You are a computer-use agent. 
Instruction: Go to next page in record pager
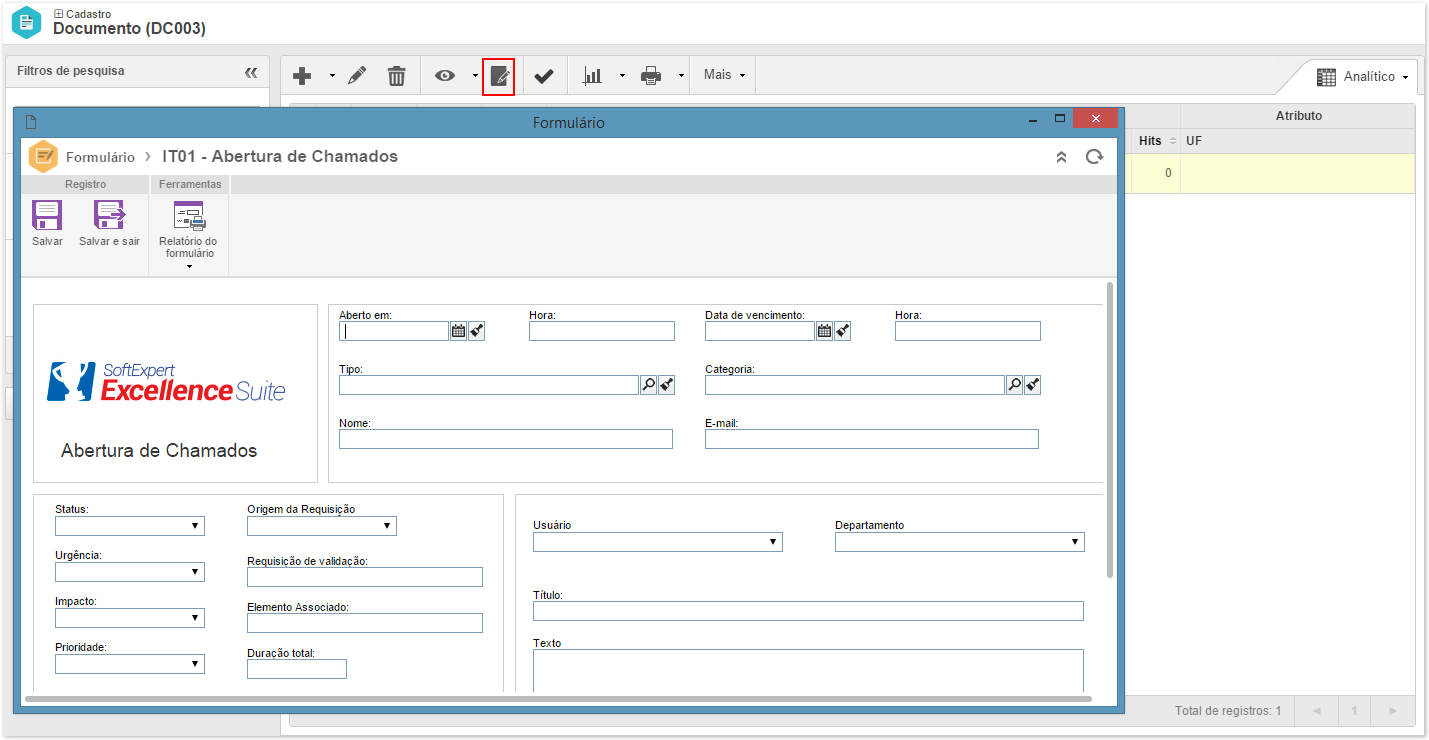click(x=1392, y=711)
